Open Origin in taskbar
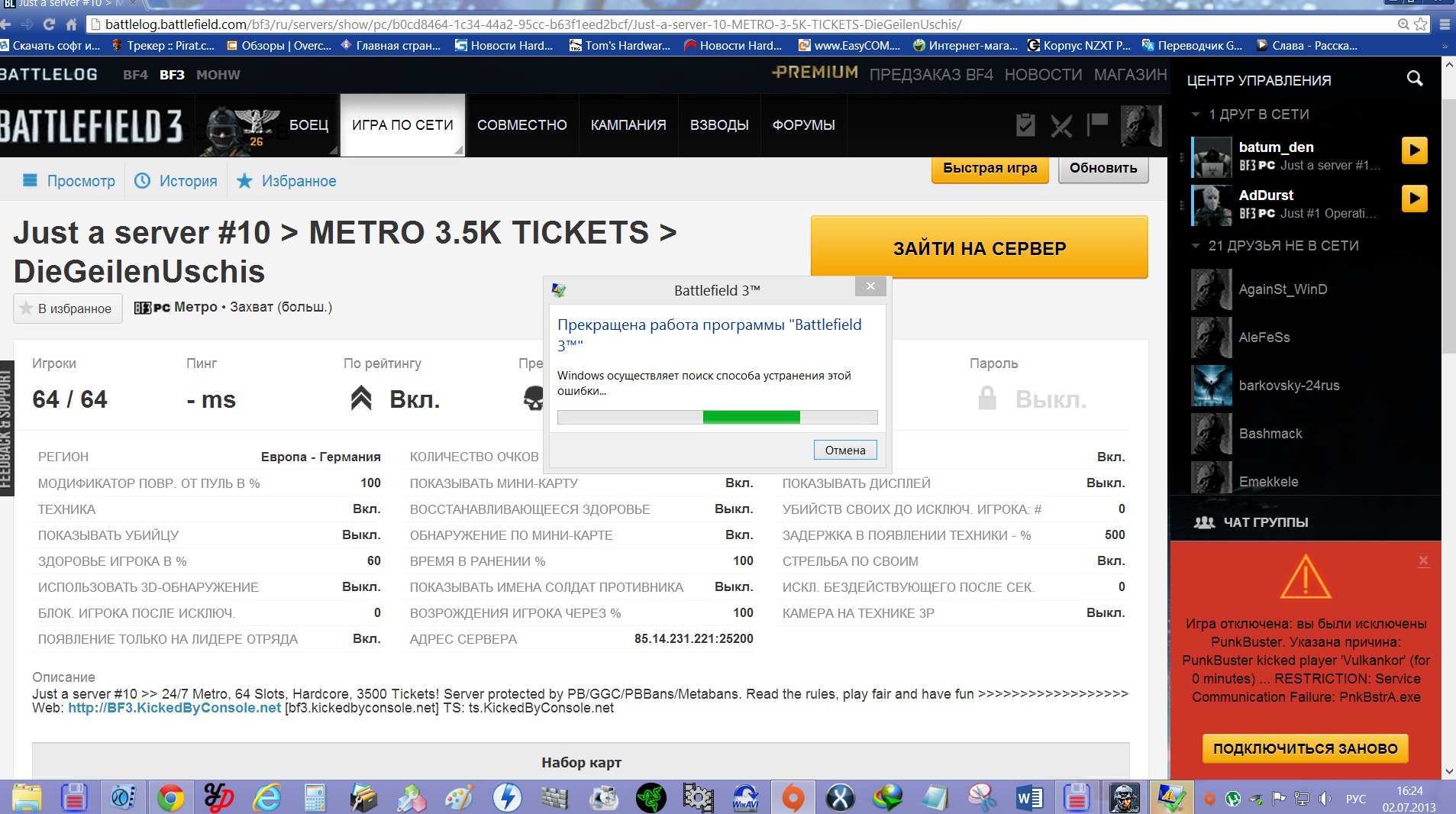The width and height of the screenshot is (1456, 814). [x=793, y=798]
